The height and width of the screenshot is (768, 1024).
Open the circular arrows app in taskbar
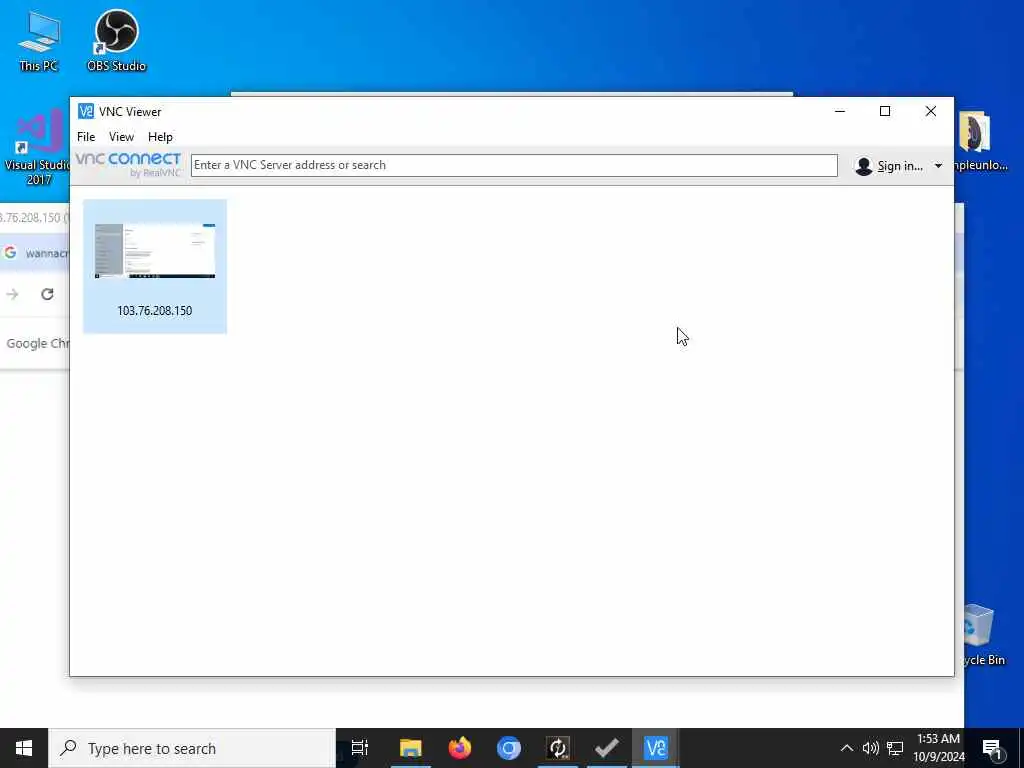pyautogui.click(x=558, y=748)
